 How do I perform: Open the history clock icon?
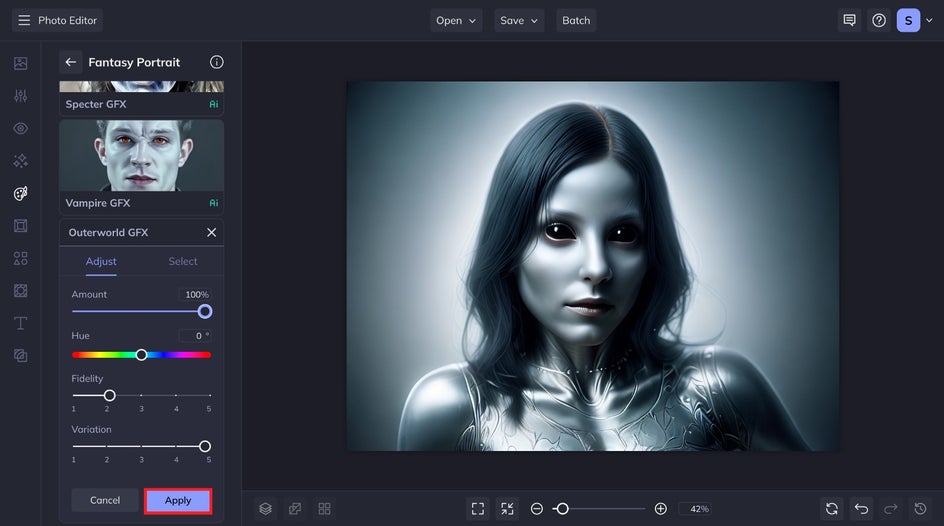(920, 509)
